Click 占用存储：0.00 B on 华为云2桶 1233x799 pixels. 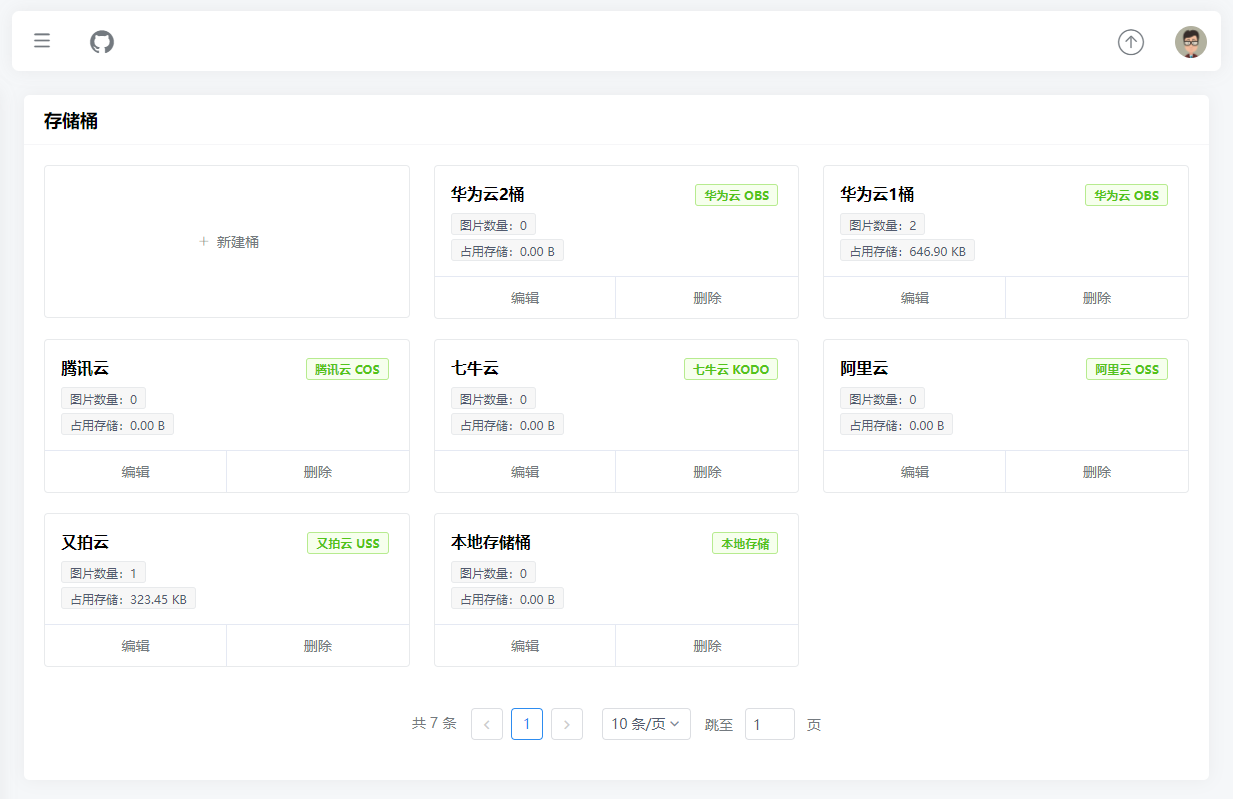(507, 251)
